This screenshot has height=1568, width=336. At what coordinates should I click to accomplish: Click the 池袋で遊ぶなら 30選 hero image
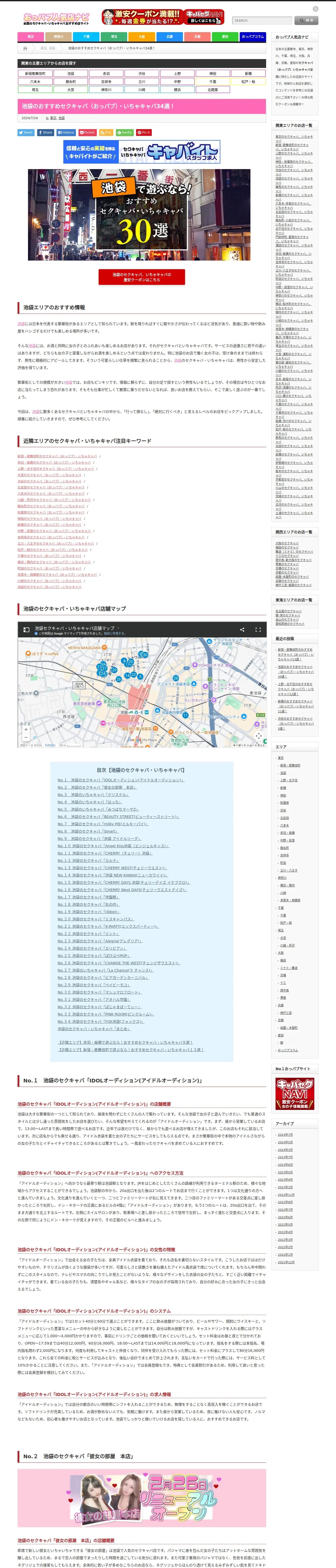pos(139,215)
